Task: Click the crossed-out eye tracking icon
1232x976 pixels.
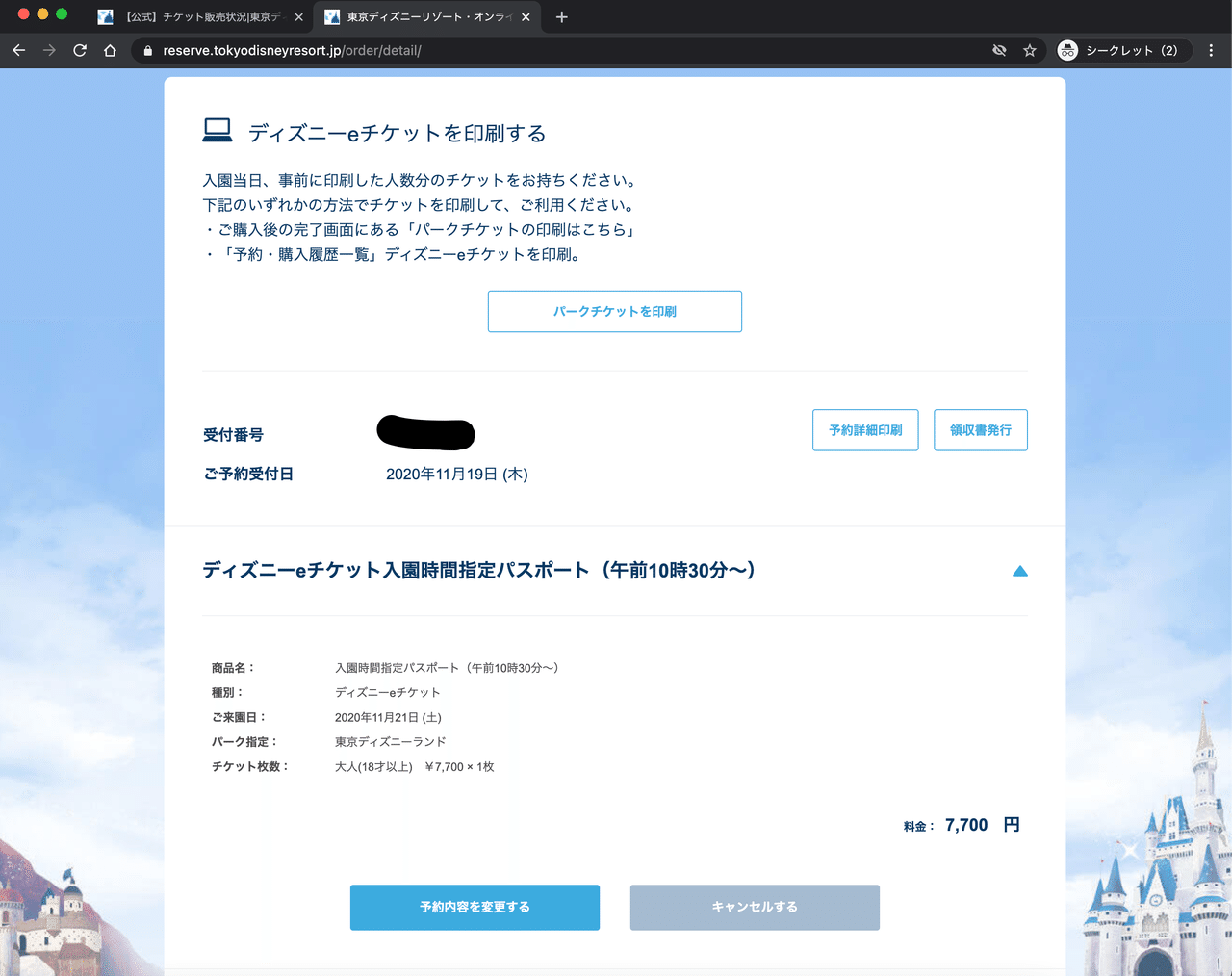Action: (x=999, y=50)
